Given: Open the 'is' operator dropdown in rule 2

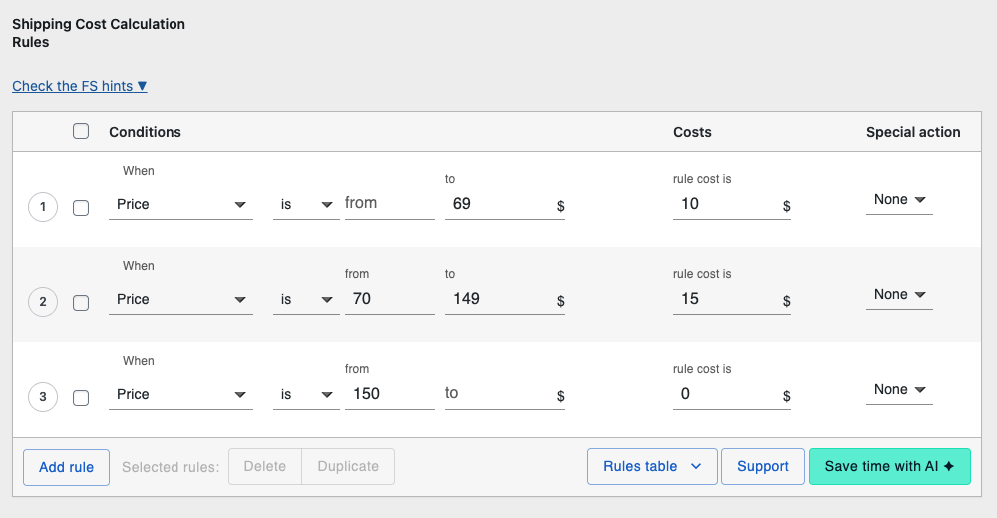Looking at the screenshot, I should (305, 299).
